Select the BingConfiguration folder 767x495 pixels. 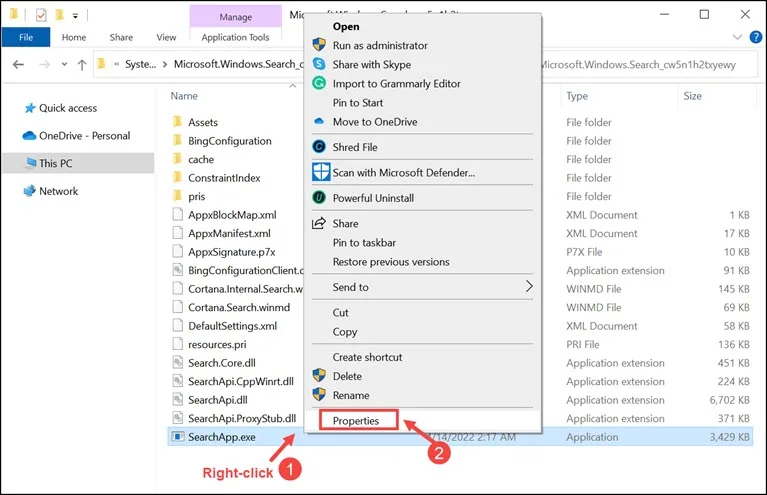click(x=229, y=141)
